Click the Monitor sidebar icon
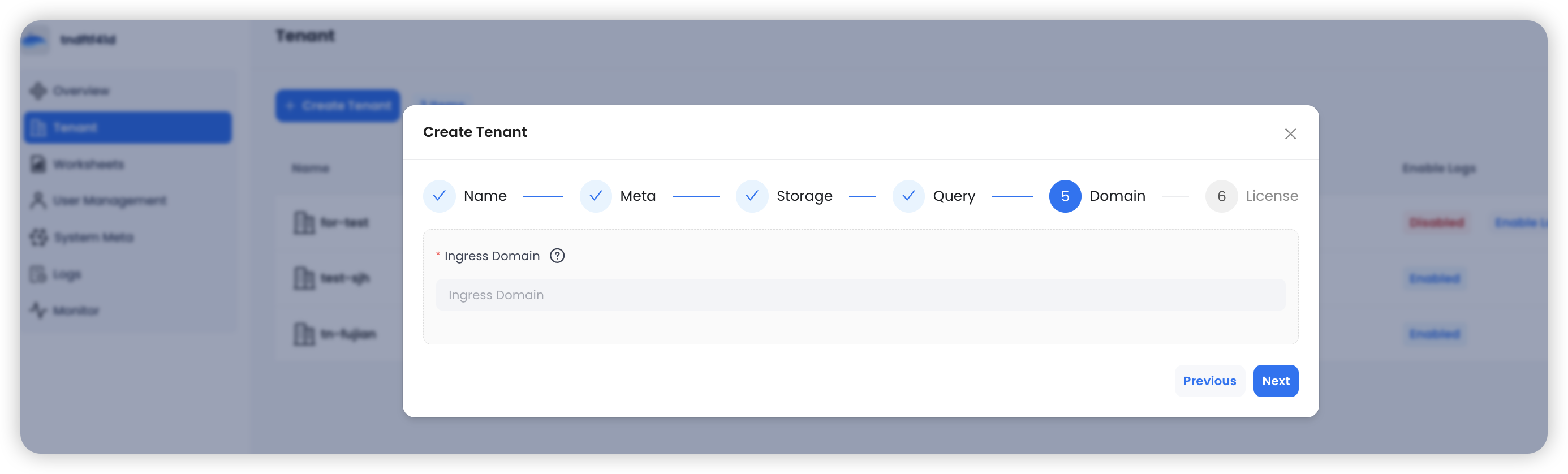 [x=38, y=311]
